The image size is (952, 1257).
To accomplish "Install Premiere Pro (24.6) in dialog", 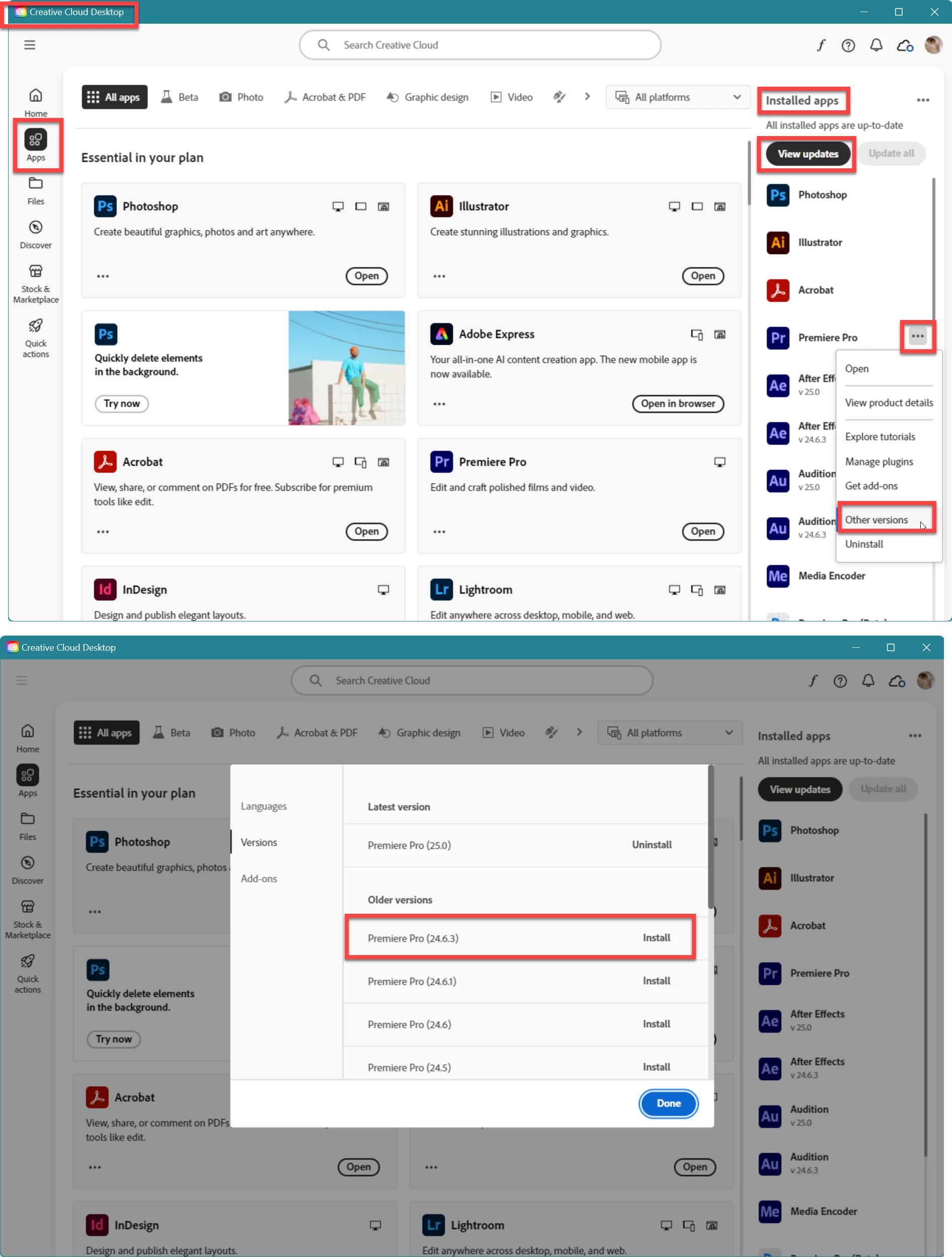I will [x=657, y=1024].
